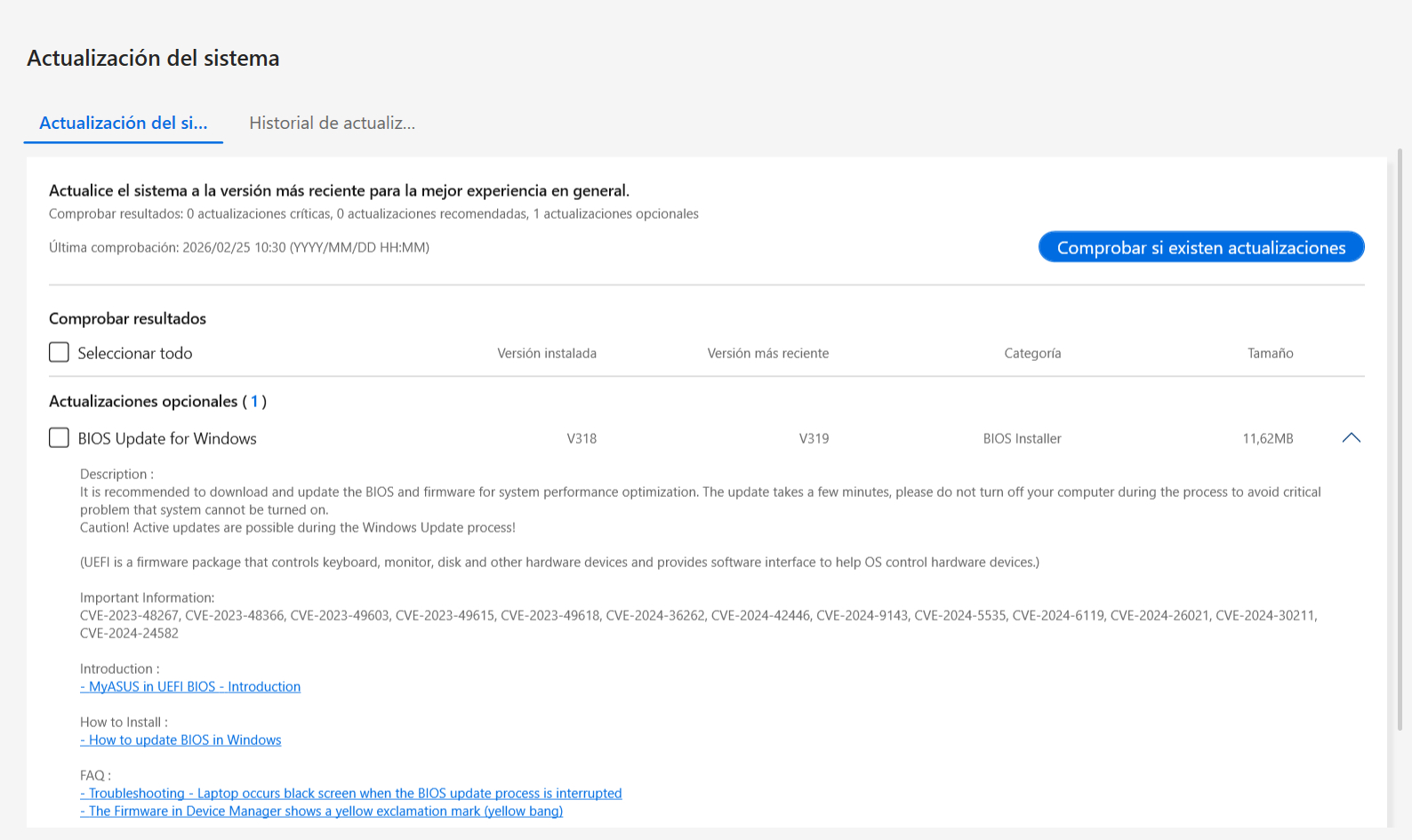Check the BIOS Update for Windows box

pos(59,438)
